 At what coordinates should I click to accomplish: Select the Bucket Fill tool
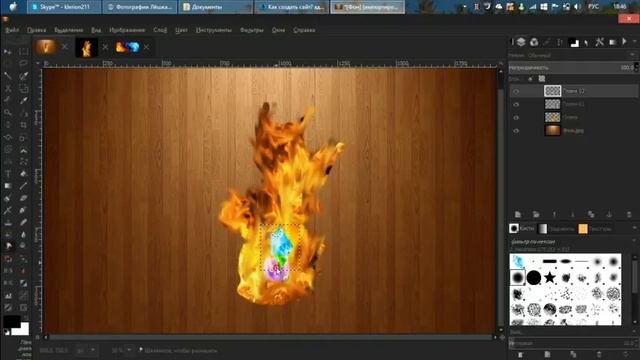click(23, 174)
